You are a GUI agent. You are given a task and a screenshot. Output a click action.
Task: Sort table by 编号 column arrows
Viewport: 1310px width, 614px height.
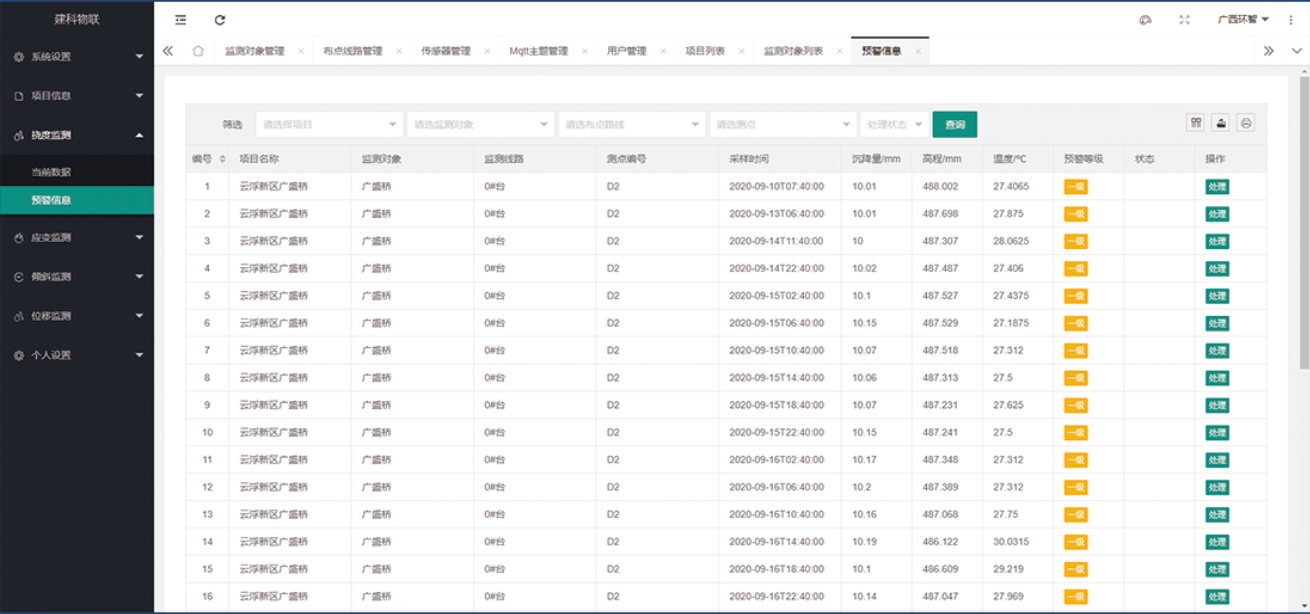pyautogui.click(x=222, y=159)
